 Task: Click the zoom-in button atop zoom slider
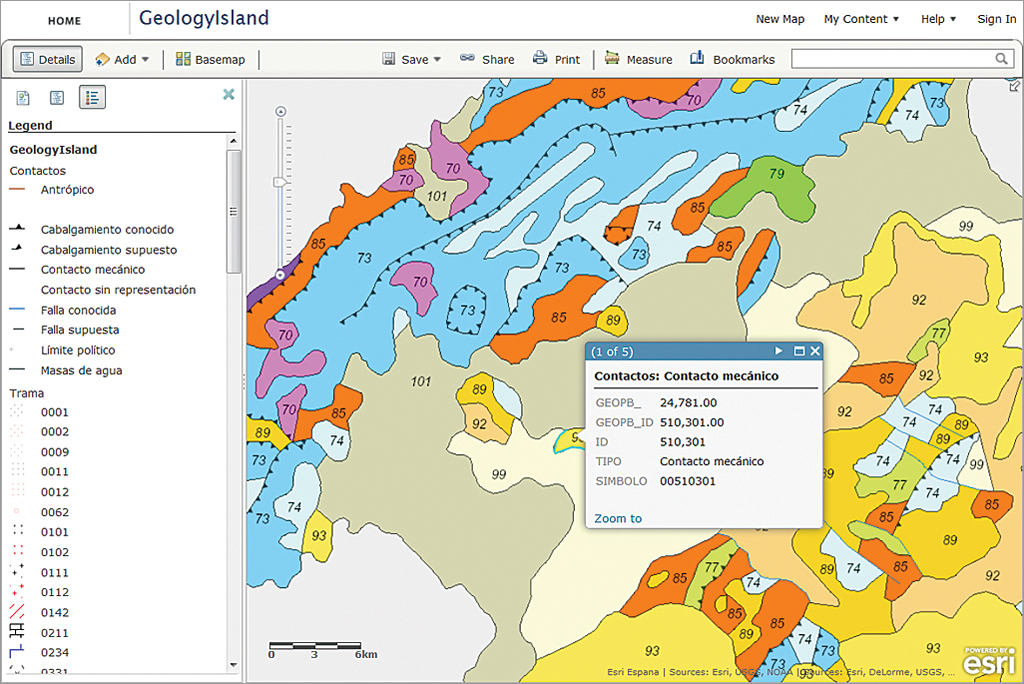tap(281, 112)
